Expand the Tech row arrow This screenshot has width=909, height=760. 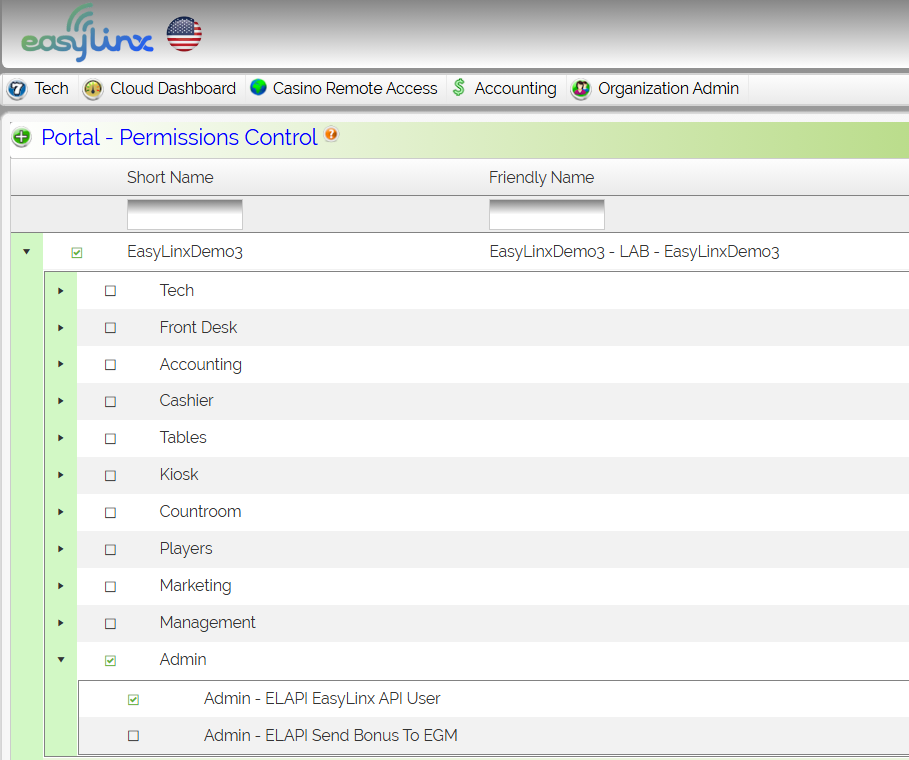click(x=61, y=291)
